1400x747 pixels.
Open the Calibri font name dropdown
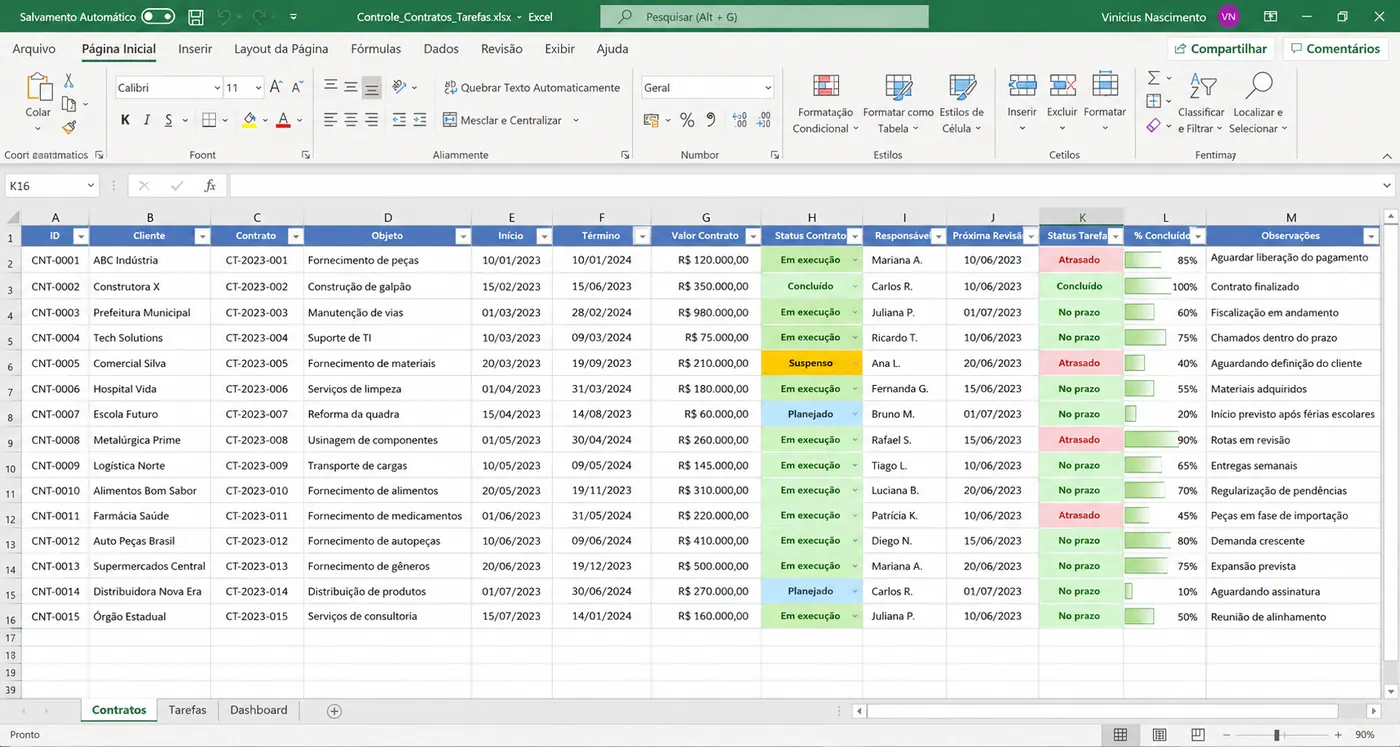point(217,88)
